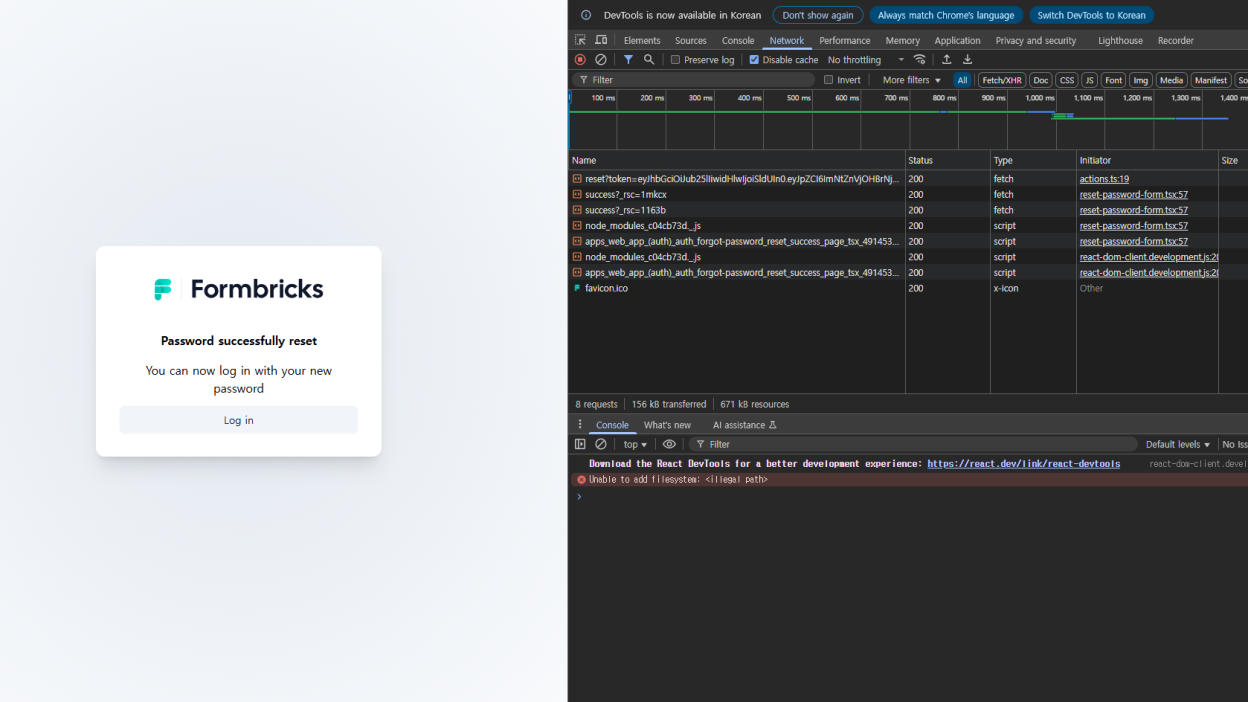This screenshot has height=702, width=1248.
Task: Open the Application tab
Action: pyautogui.click(x=958, y=40)
